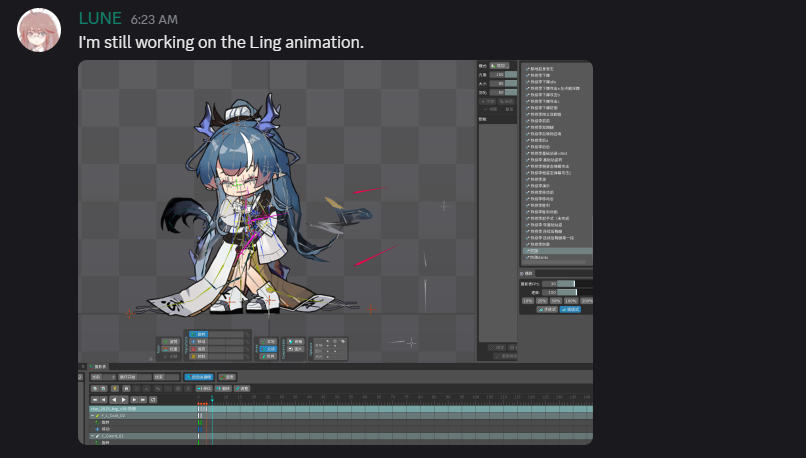Viewport: 806px width, 458px height.
Task: Activate the highlighted Rotate transform tool
Action: [198, 334]
